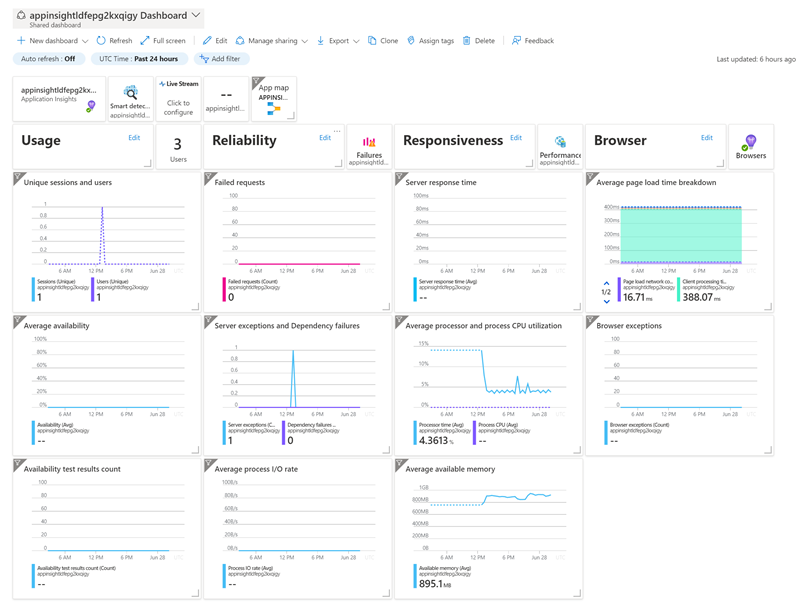This screenshot has height=605, width=800.
Task: Click filter icon on Average available memory tile
Action: [x=401, y=465]
